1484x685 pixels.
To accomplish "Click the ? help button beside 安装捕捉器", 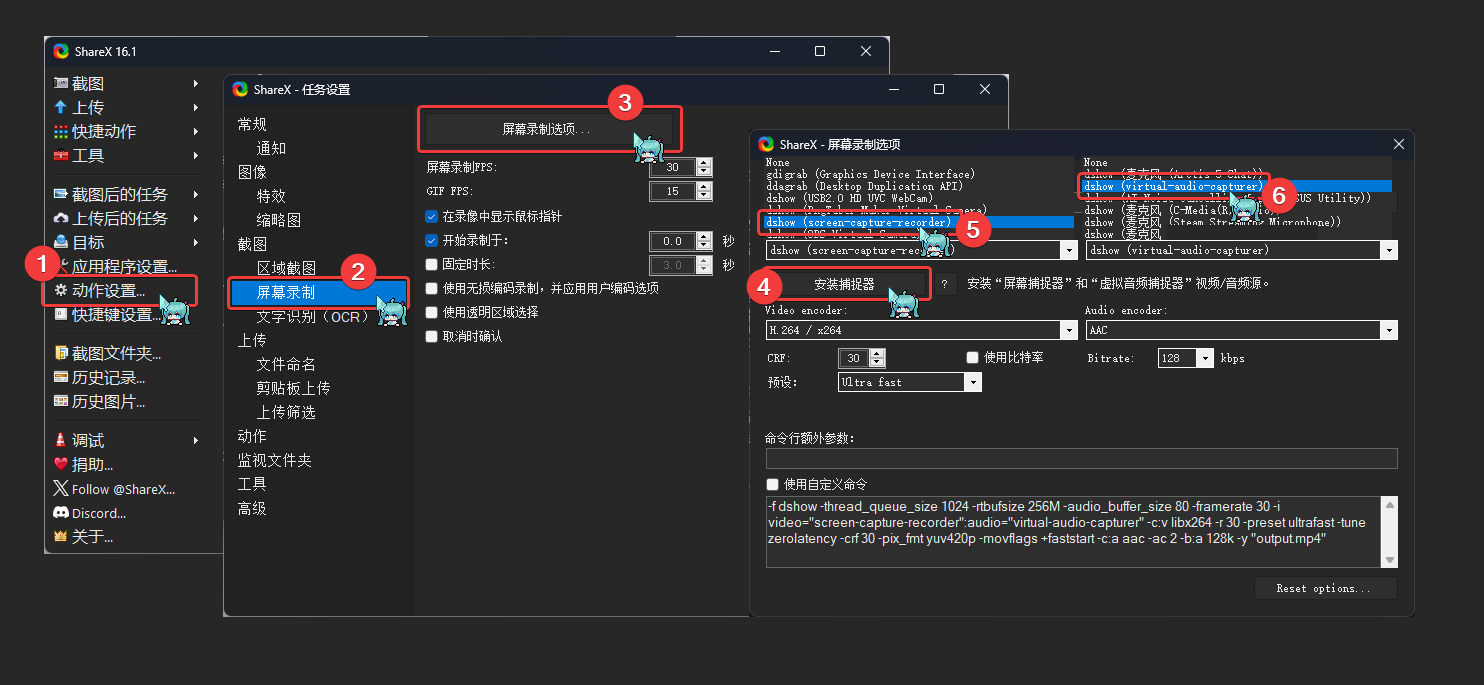I will click(944, 284).
